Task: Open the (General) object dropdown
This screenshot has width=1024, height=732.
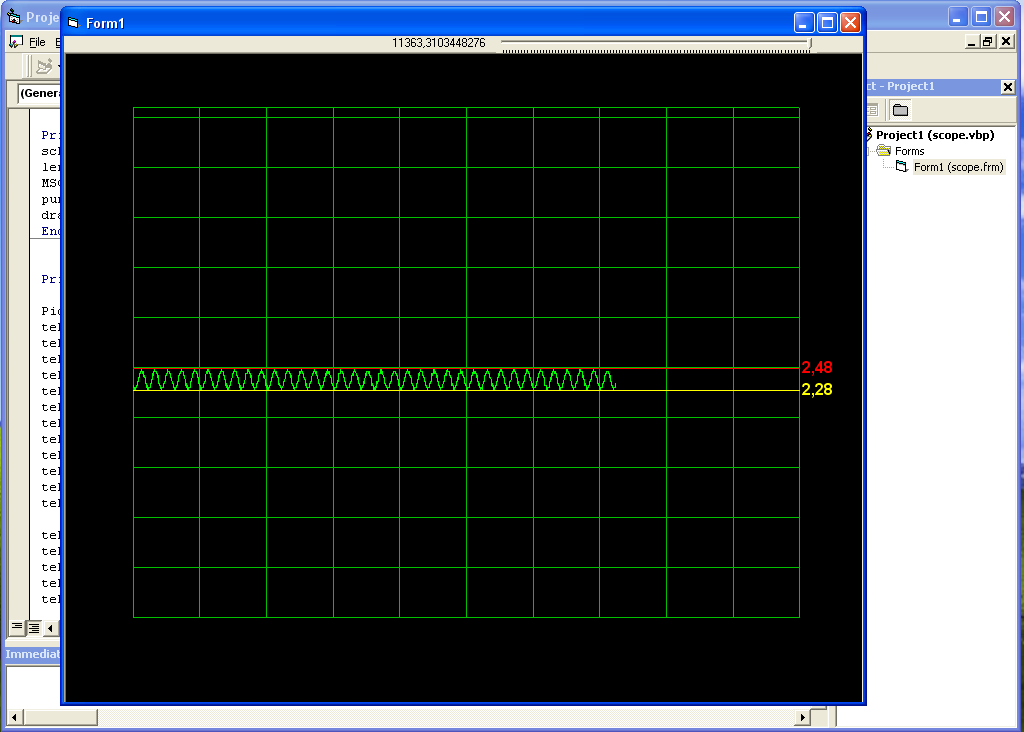Action: [40, 93]
